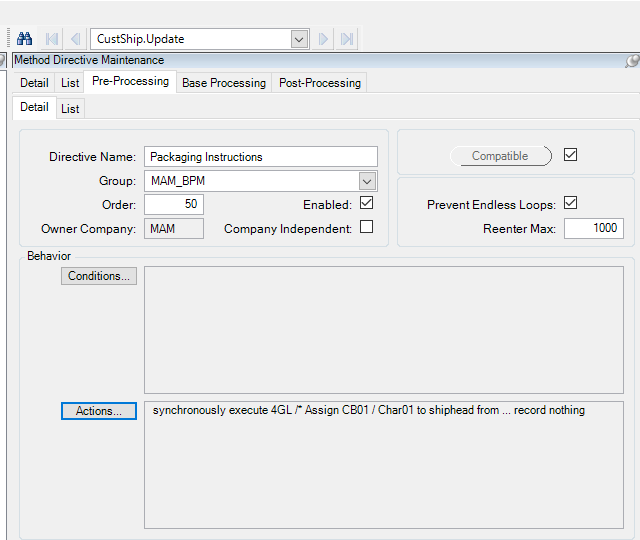Click the CustShip.Update text in combo box
The height and width of the screenshot is (540, 640).
click(x=140, y=39)
